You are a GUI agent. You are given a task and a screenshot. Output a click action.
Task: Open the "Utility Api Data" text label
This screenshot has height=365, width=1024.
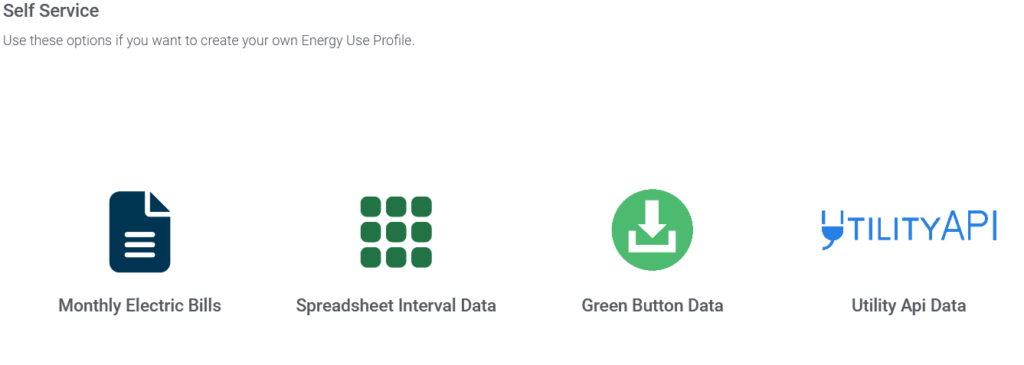(908, 306)
